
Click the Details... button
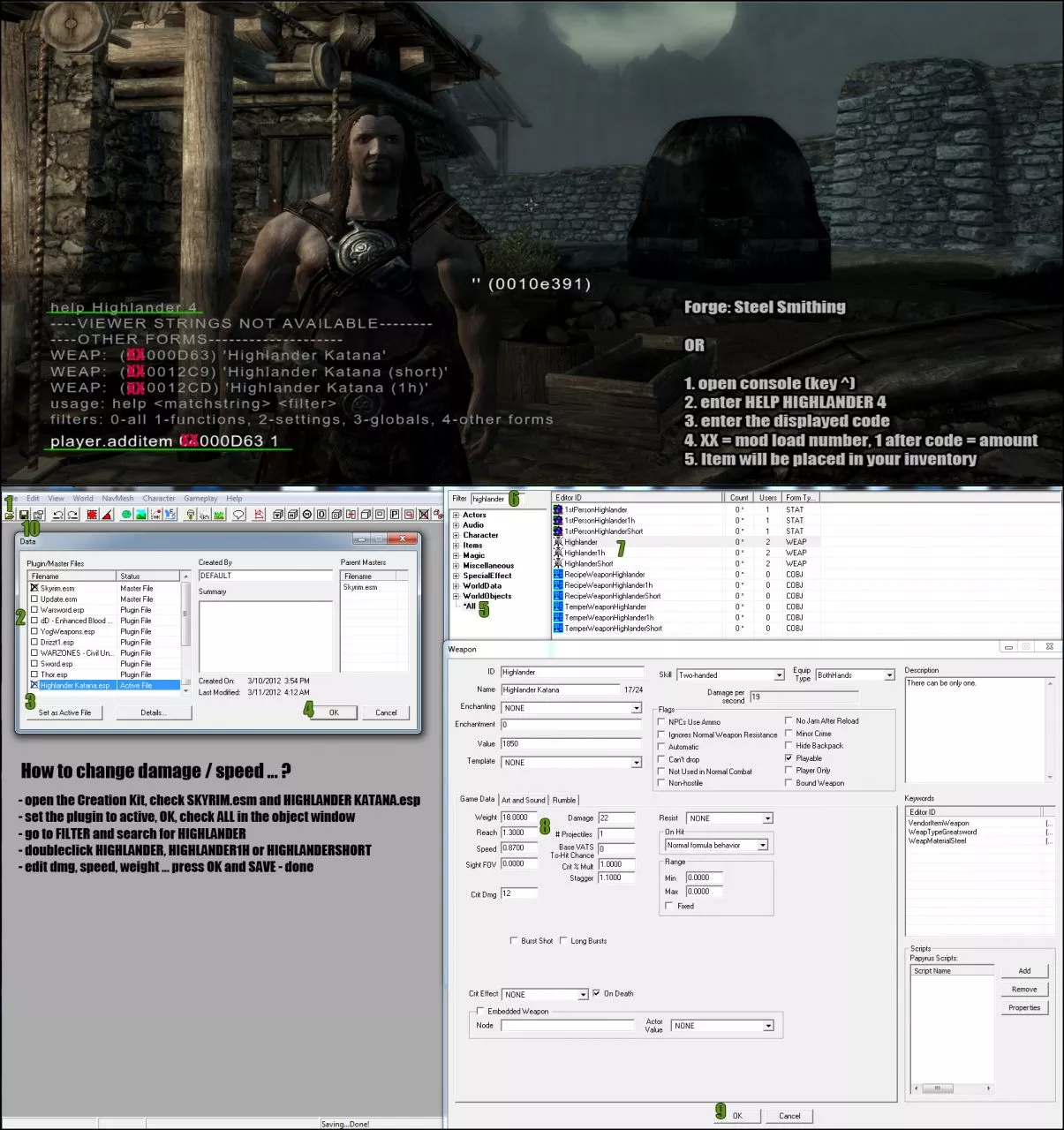[x=154, y=712]
